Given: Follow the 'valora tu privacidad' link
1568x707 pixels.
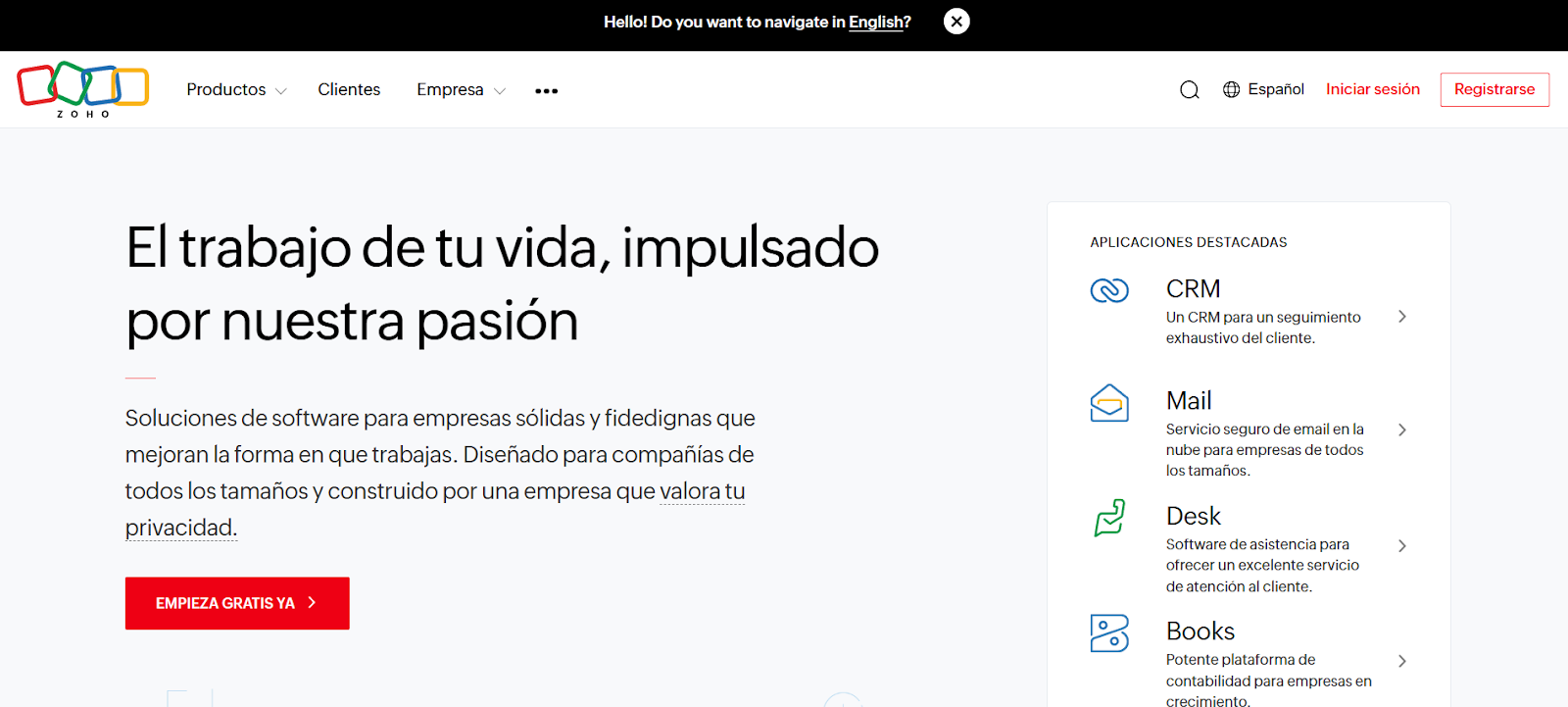Looking at the screenshot, I should pyautogui.click(x=703, y=491).
